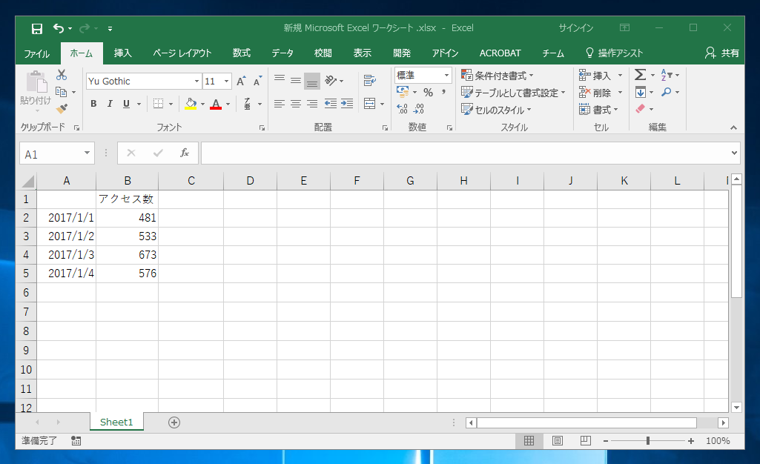760x464 pixels.
Task: Toggle bold formatting
Action: click(x=94, y=103)
